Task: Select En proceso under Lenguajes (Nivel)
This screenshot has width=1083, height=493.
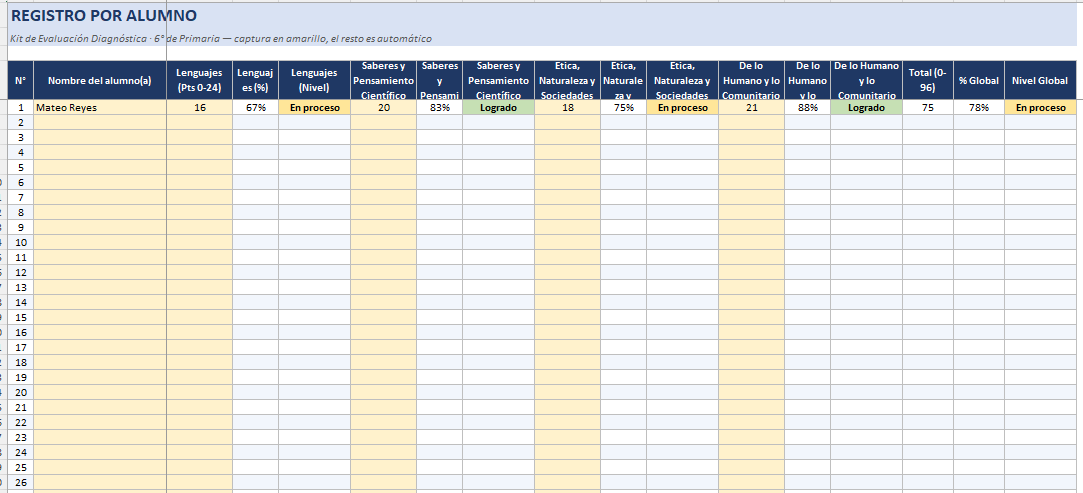Action: [314, 108]
